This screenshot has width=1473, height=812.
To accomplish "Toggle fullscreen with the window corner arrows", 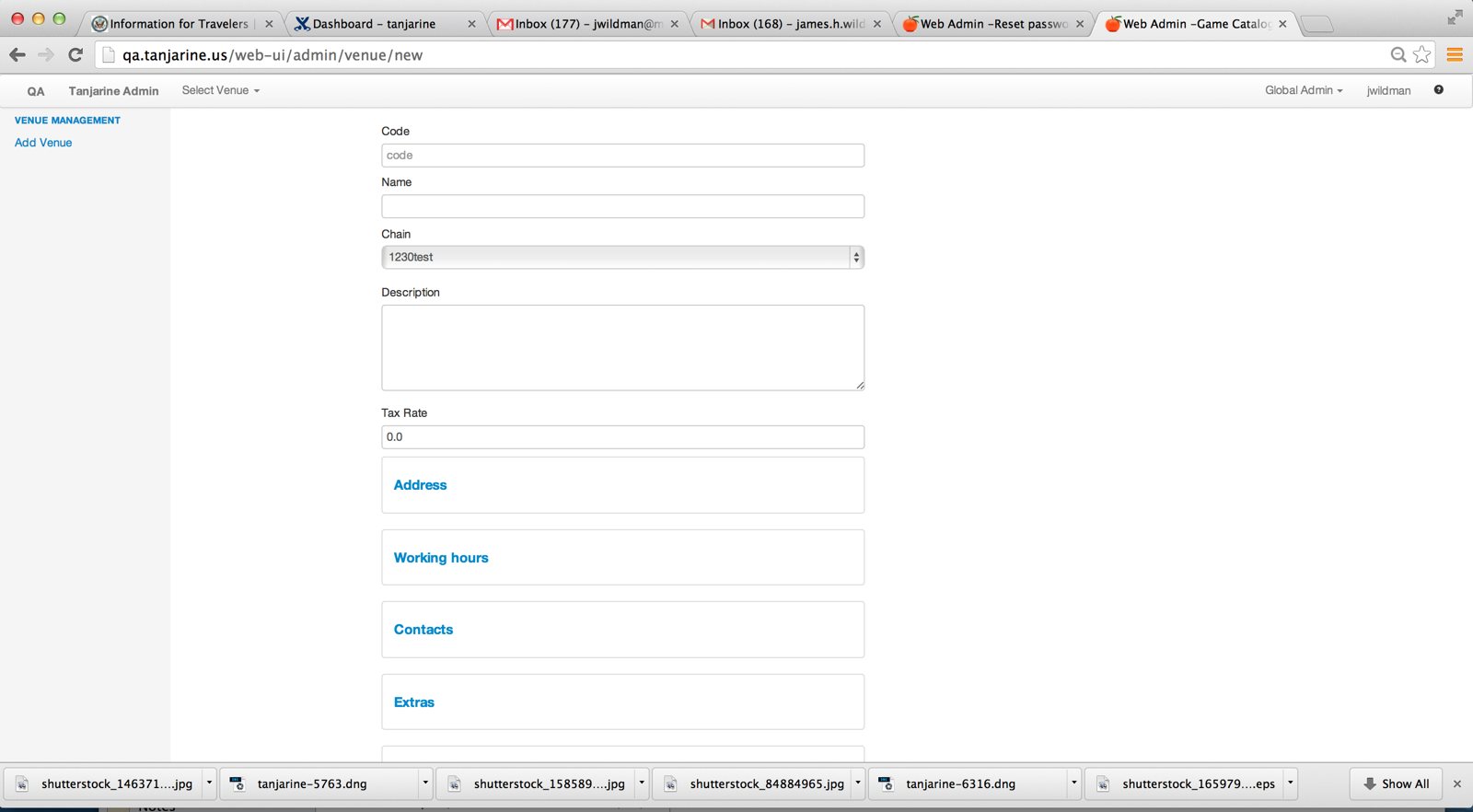I will pos(1455,17).
